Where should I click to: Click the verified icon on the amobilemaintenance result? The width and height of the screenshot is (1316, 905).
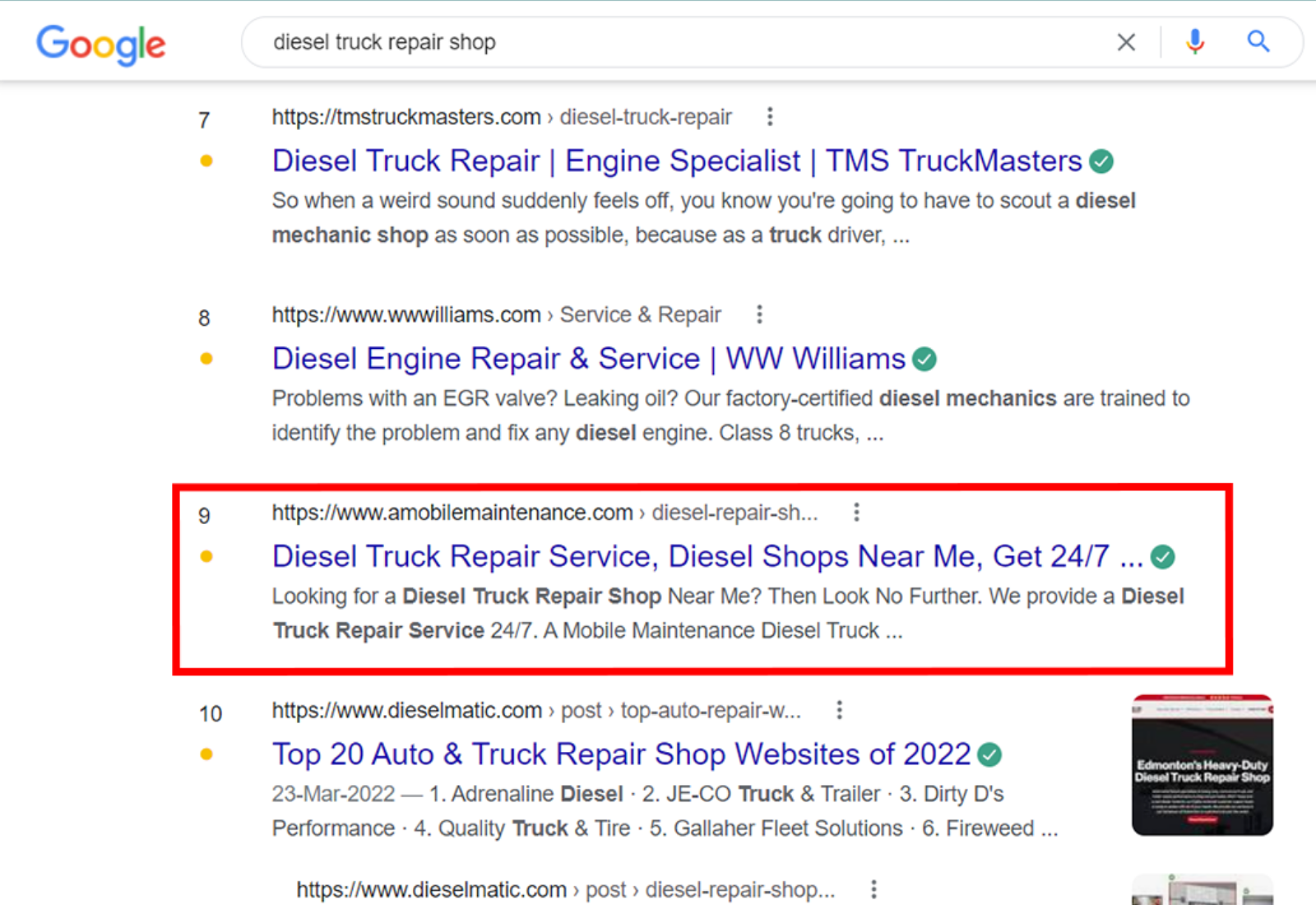(1163, 556)
